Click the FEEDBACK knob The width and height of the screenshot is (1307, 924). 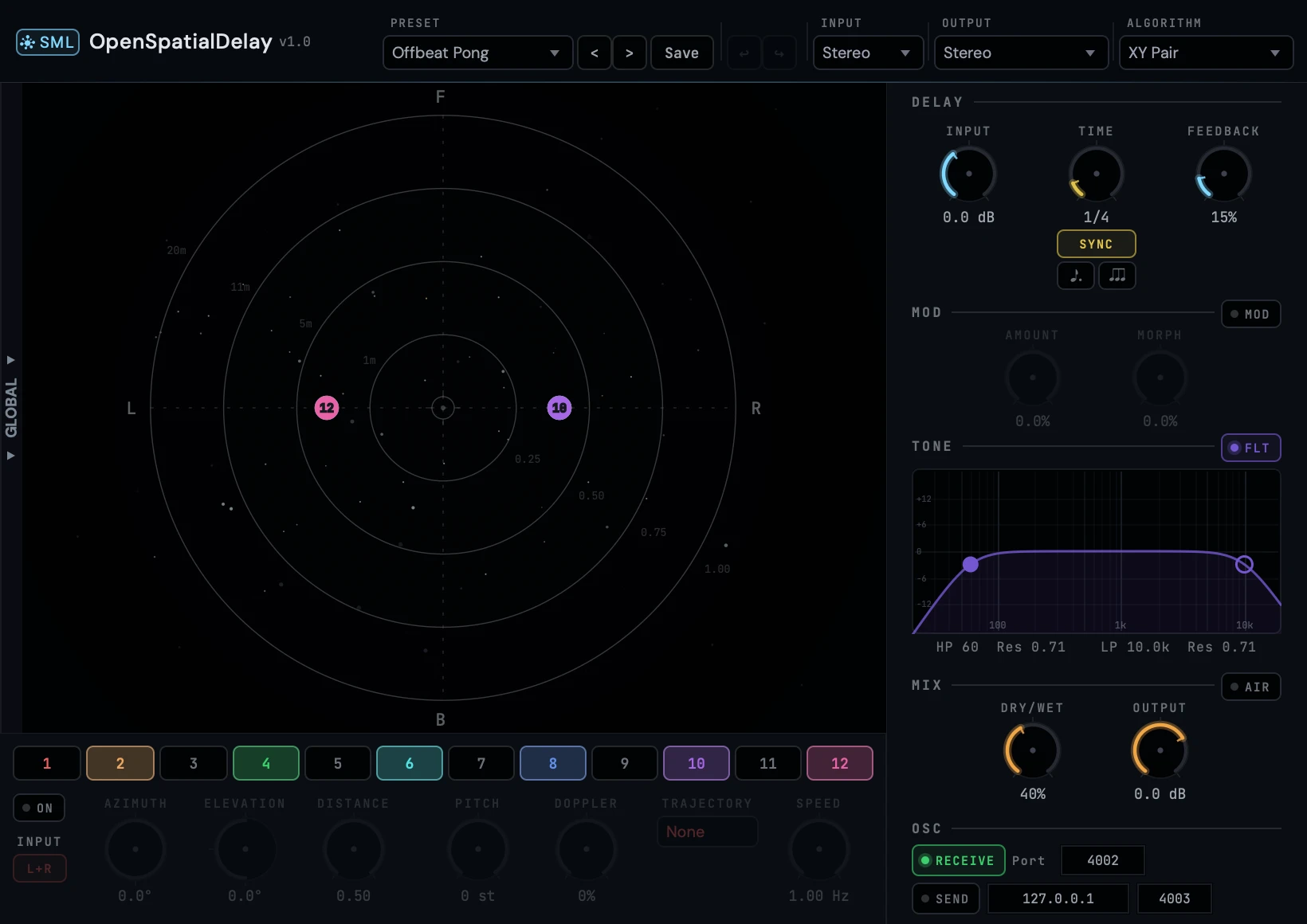pyautogui.click(x=1224, y=174)
